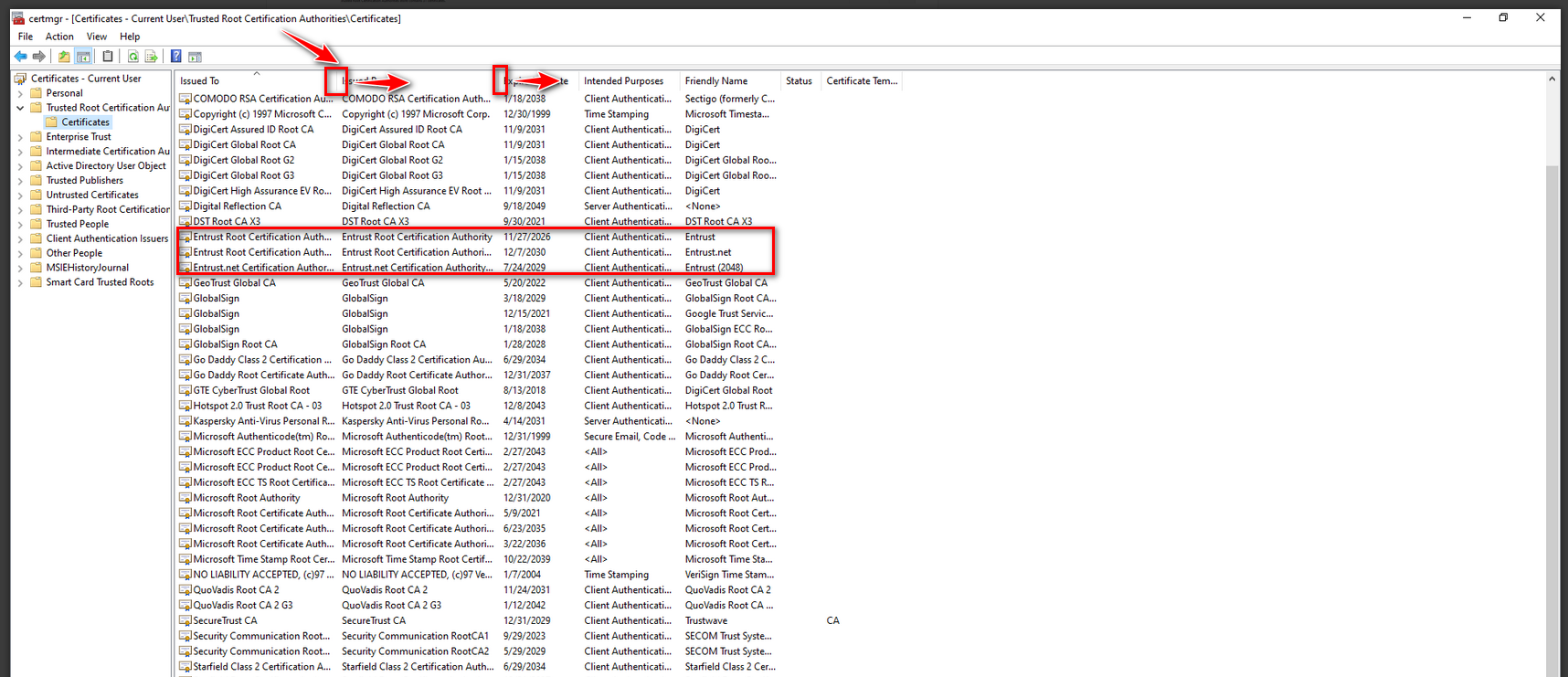
Task: Expand Smart Card Trusted Roots node
Action: pyautogui.click(x=20, y=282)
